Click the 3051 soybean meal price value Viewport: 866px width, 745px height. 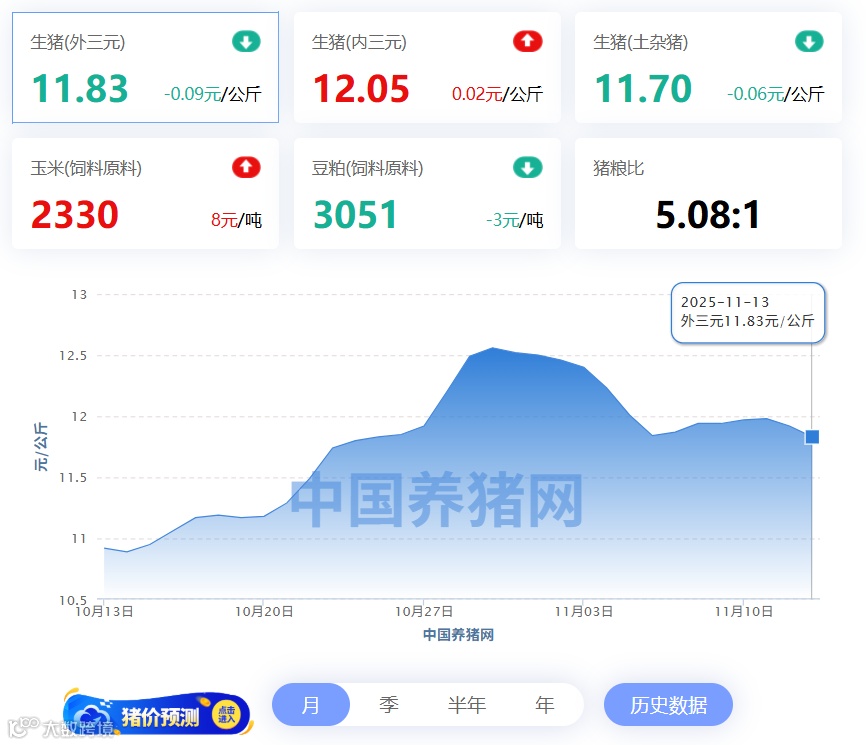point(356,215)
